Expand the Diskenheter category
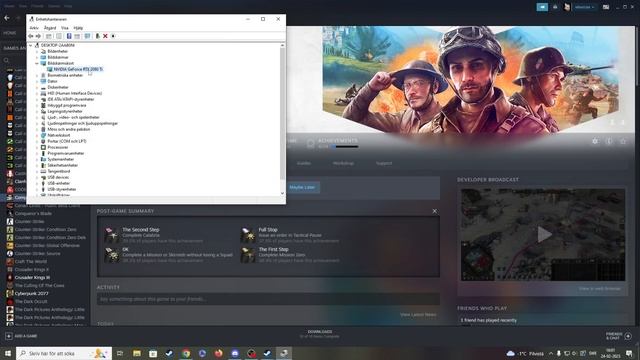Screen dimensions: 640x360 pyautogui.click(x=37, y=87)
